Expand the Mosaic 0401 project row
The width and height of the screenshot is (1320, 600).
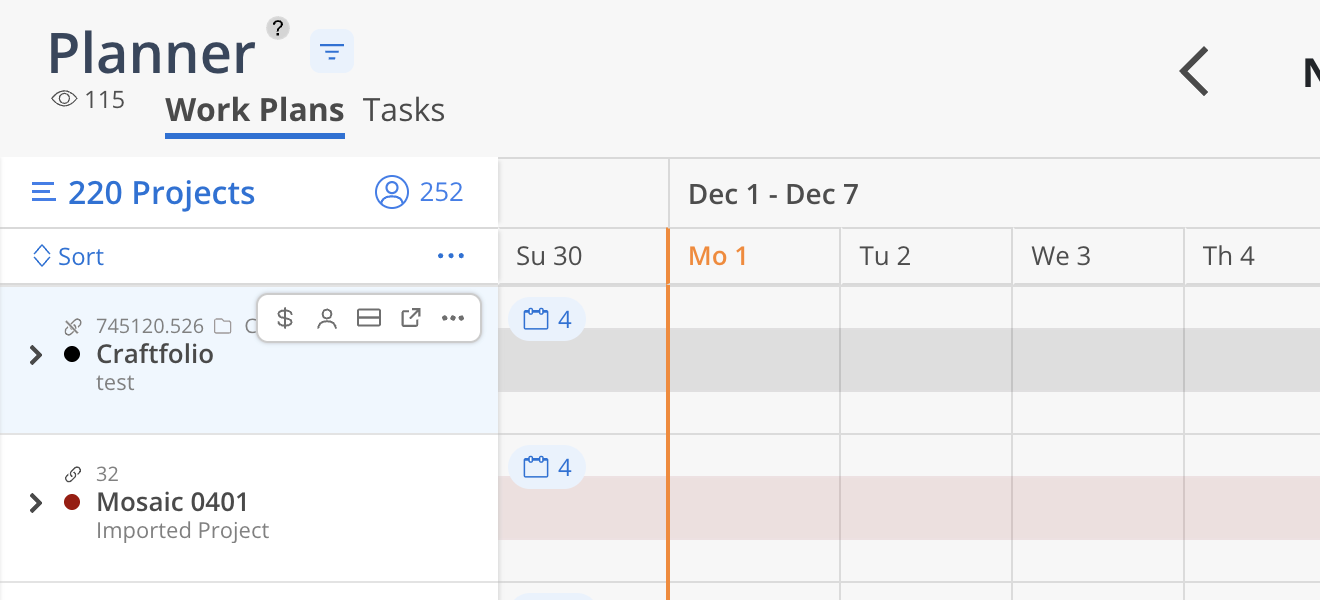36,502
